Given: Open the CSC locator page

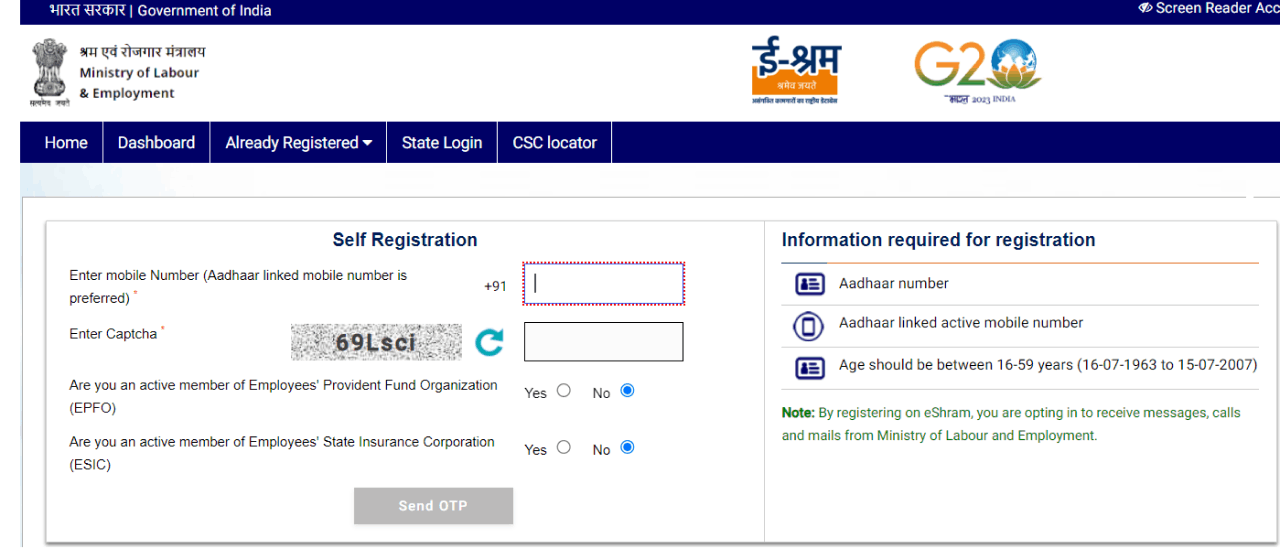Looking at the screenshot, I should pyautogui.click(x=554, y=143).
